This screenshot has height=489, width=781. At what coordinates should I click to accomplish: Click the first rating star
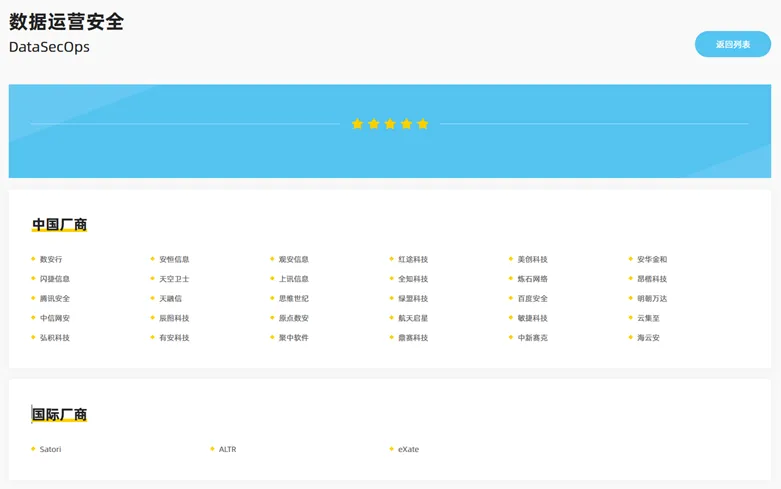[358, 124]
